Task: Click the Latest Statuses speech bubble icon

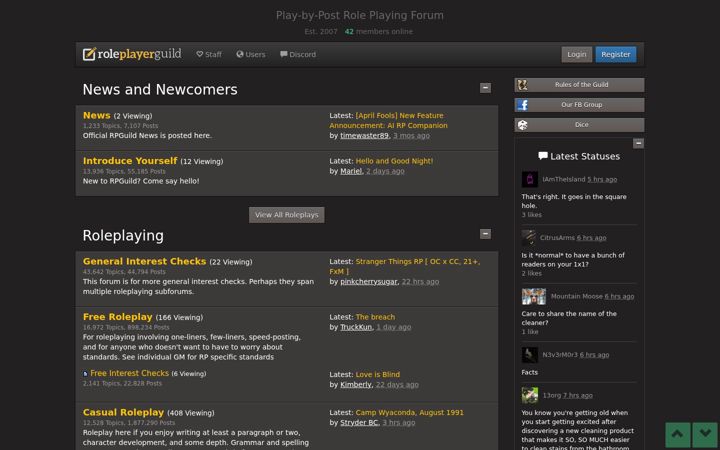Action: pos(543,156)
